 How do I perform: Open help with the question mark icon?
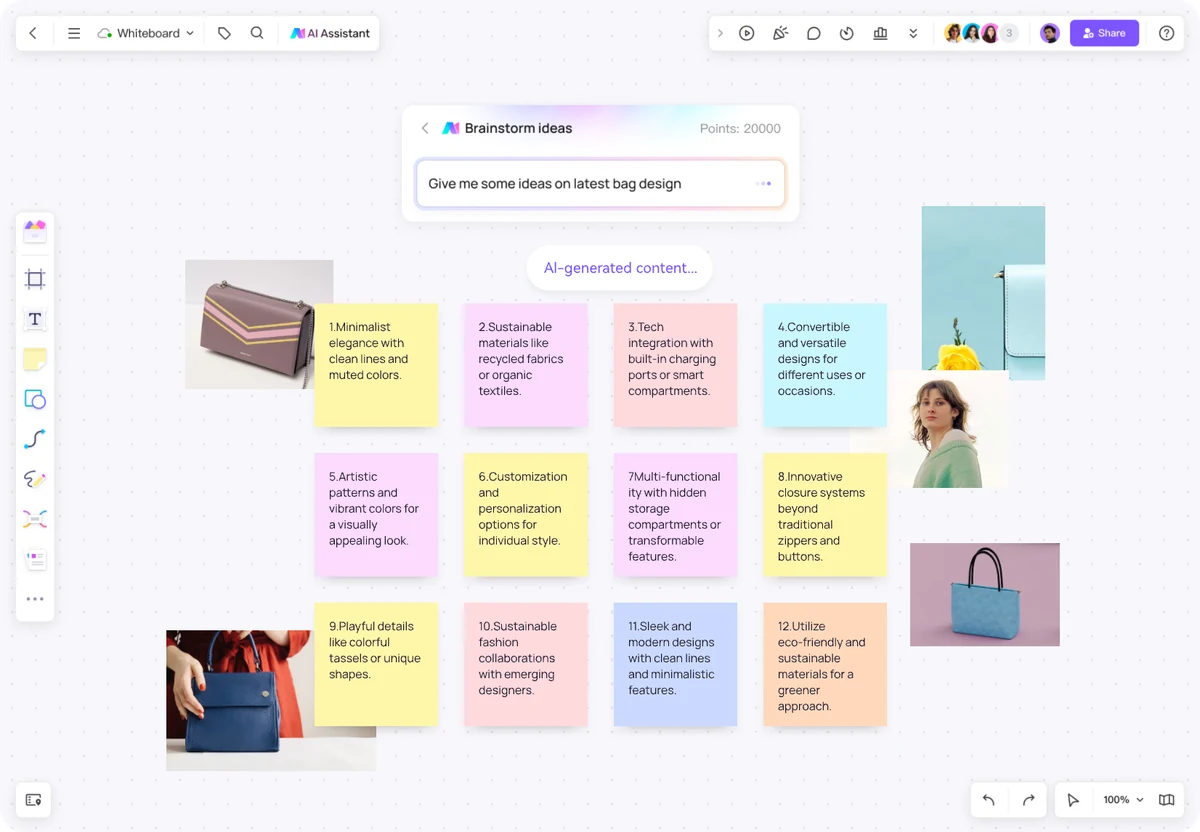point(1166,33)
